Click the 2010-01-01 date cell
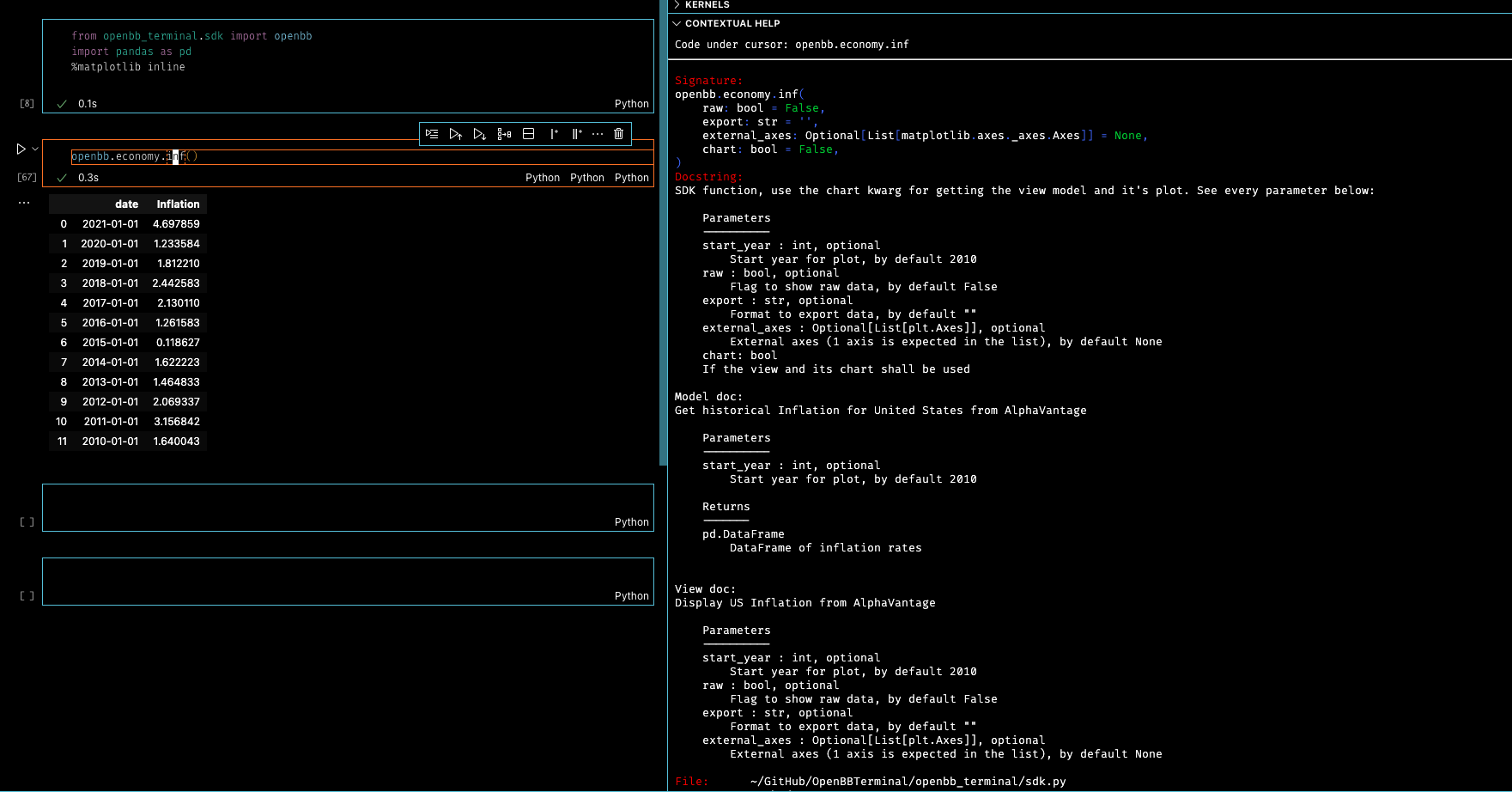The height and width of the screenshot is (792, 1512). click(110, 442)
